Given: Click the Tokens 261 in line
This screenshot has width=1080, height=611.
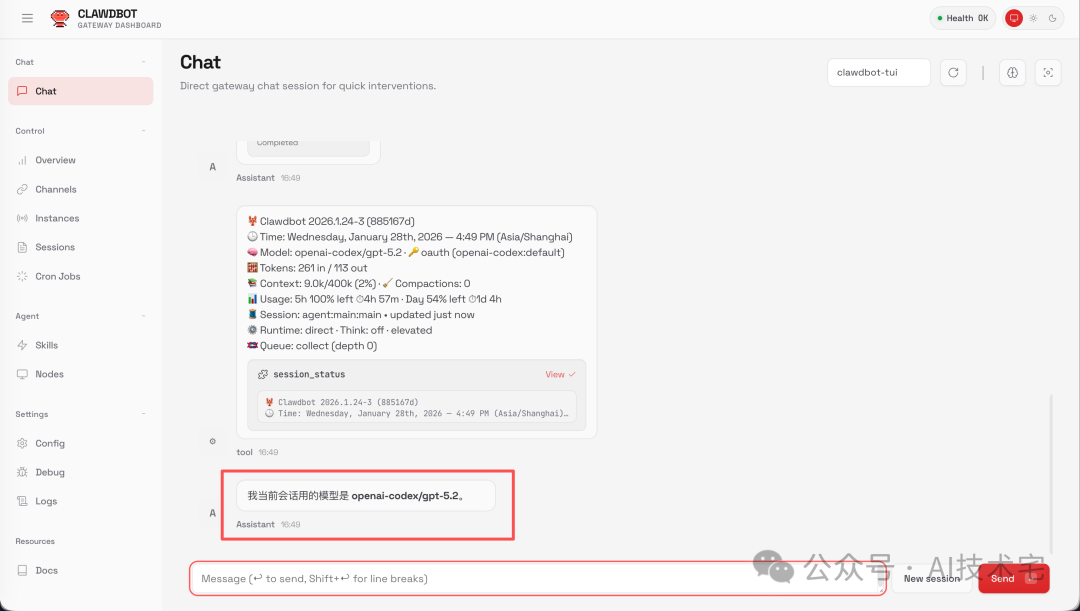Looking at the screenshot, I should pos(307,268).
